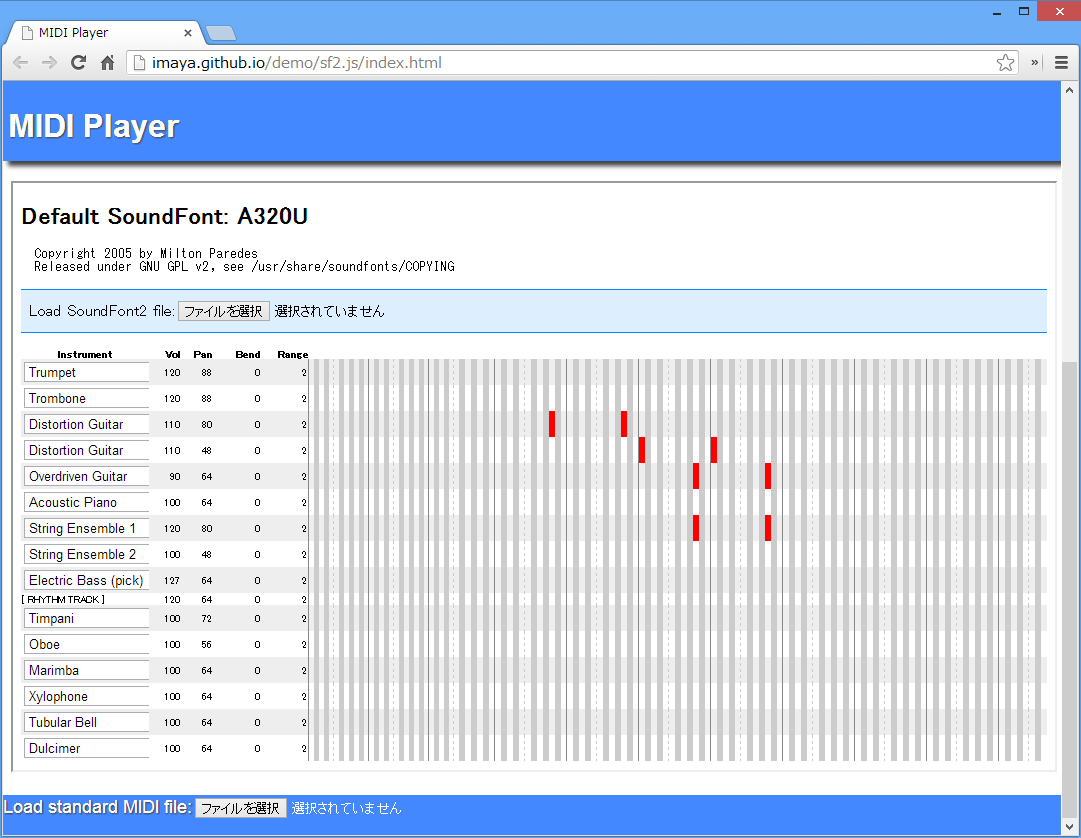
Task: Click the home icon in the toolbar
Action: (x=107, y=63)
